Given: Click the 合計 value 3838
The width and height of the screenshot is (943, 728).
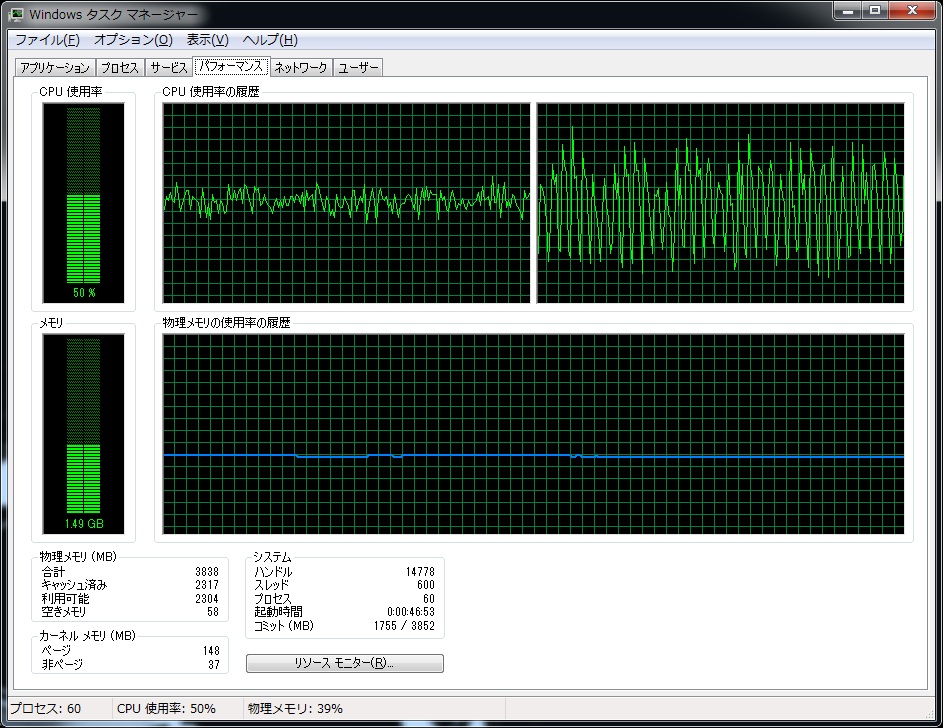Looking at the screenshot, I should click(207, 572).
